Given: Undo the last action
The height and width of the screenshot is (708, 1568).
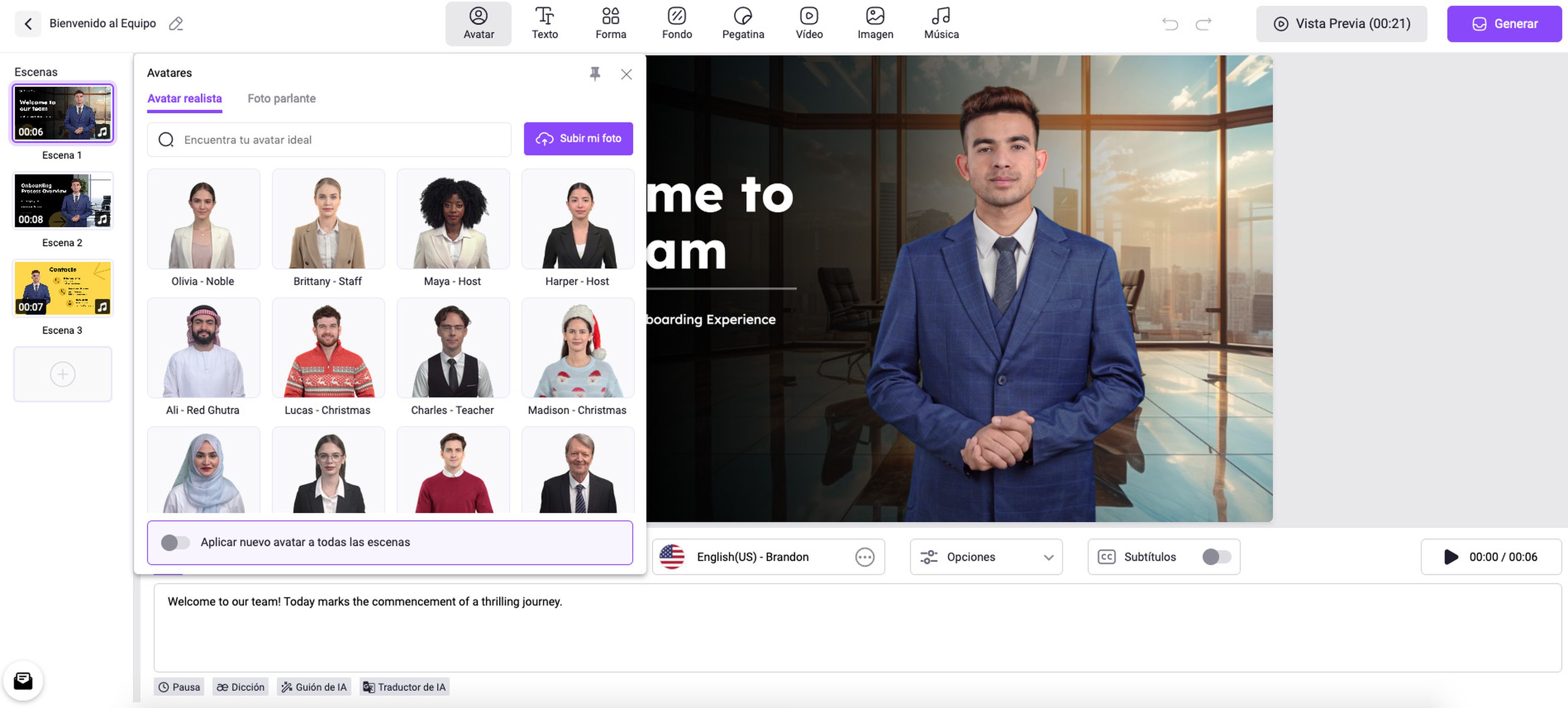Looking at the screenshot, I should click(1170, 24).
